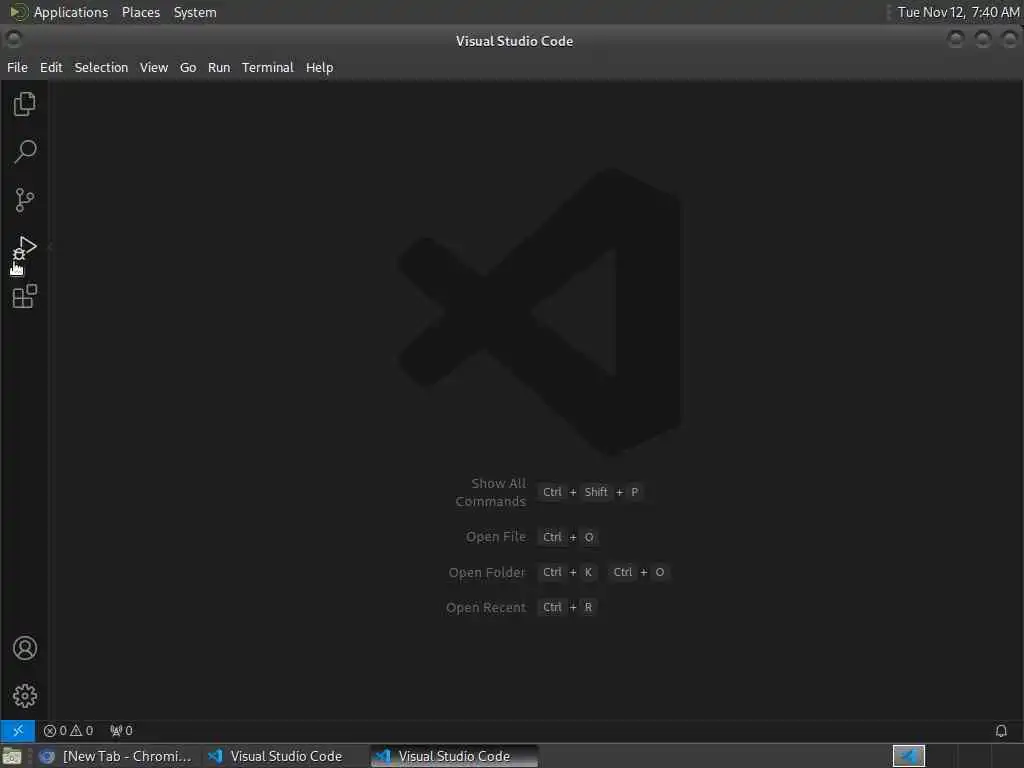The image size is (1024, 768).
Task: Click the show desktop icon in taskbar
Action: point(12,756)
